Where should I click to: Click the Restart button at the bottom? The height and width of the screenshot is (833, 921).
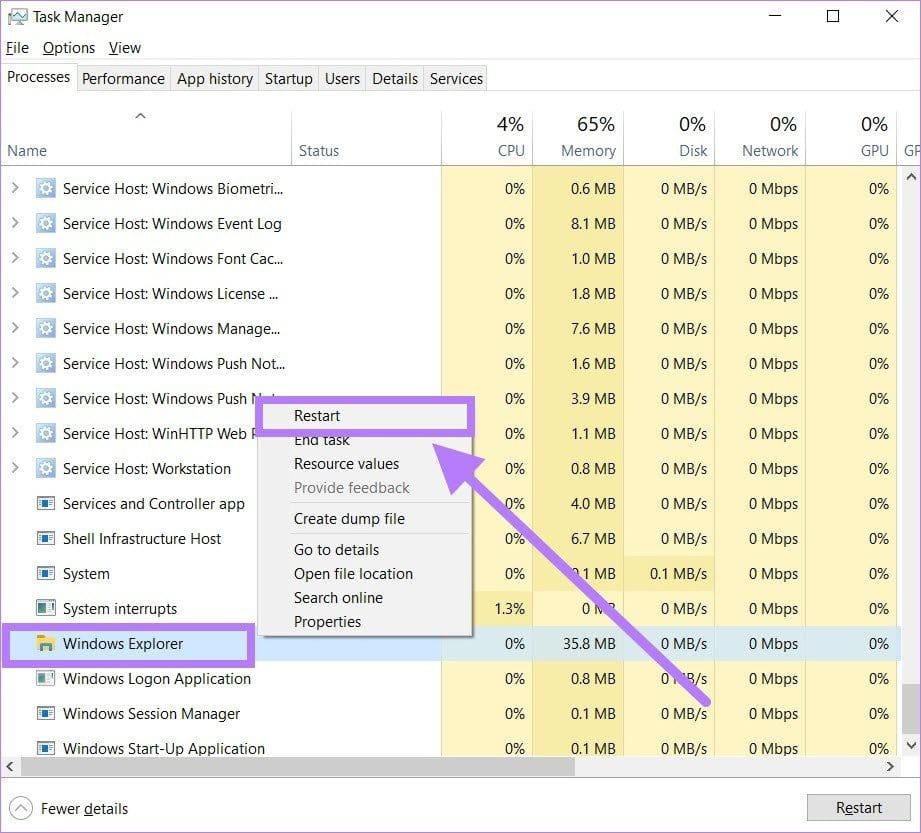point(858,808)
